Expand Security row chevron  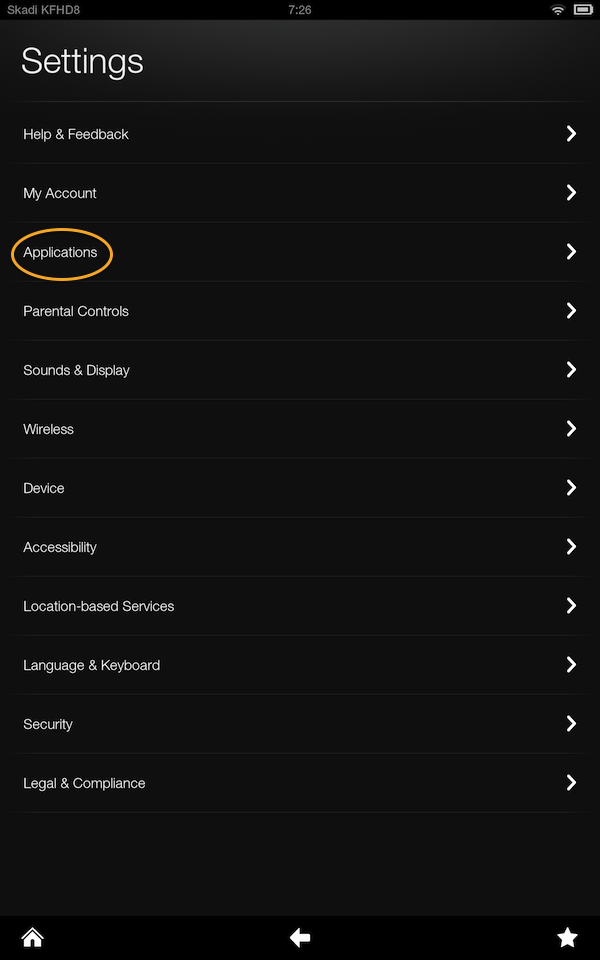571,724
